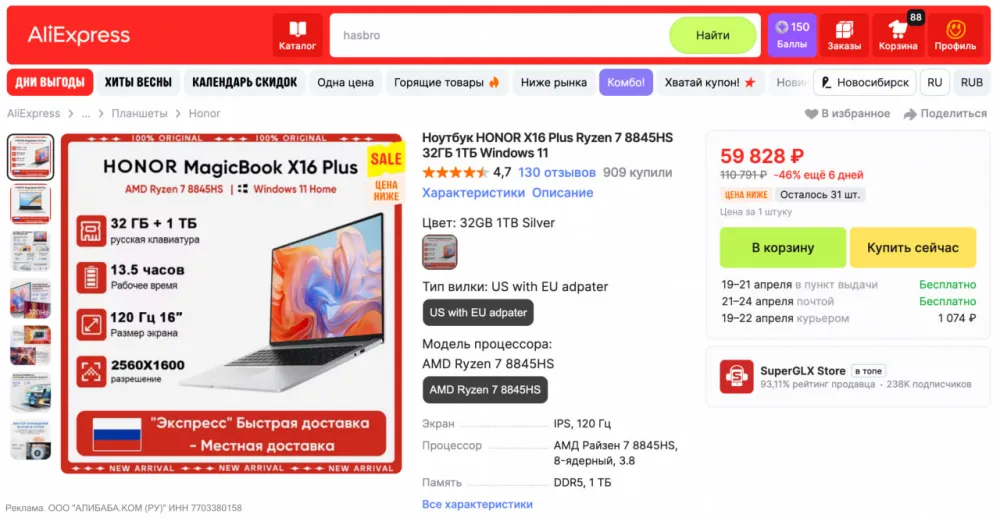Open the Новосибирск city selector
Screen dimensions: 1000x521
865,82
